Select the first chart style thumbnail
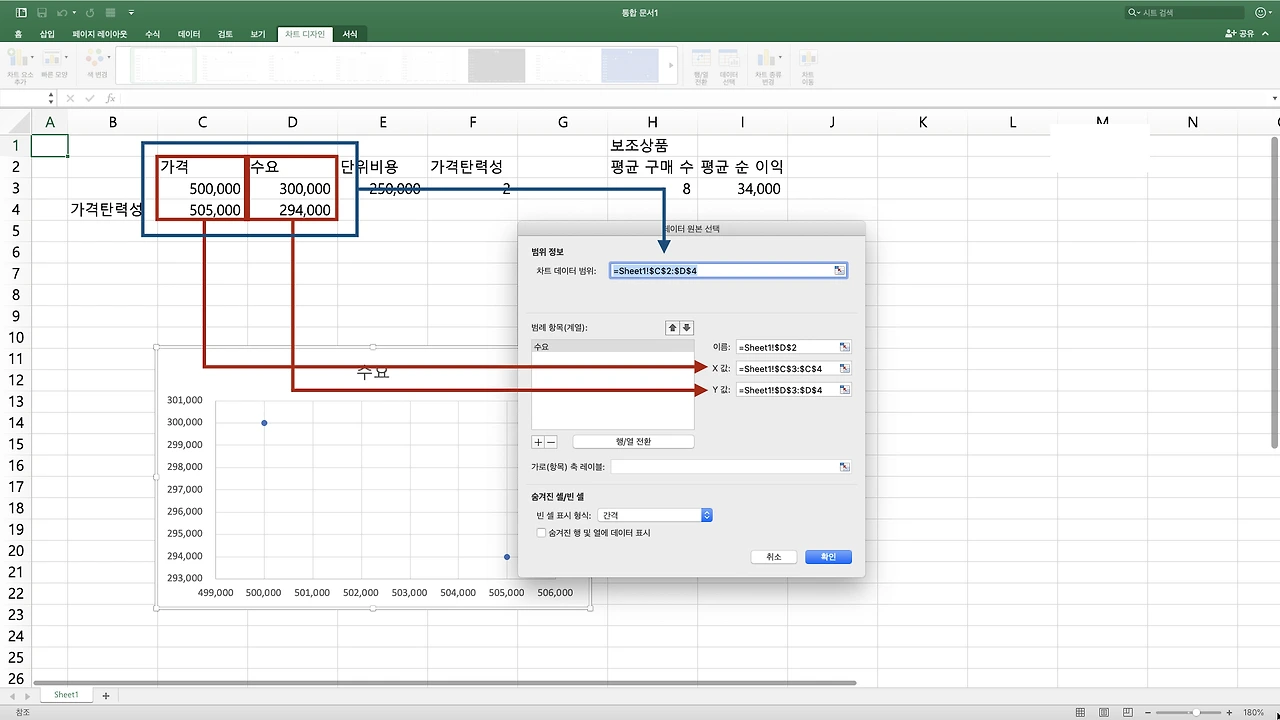Image resolution: width=1280 pixels, height=720 pixels. pos(163,66)
